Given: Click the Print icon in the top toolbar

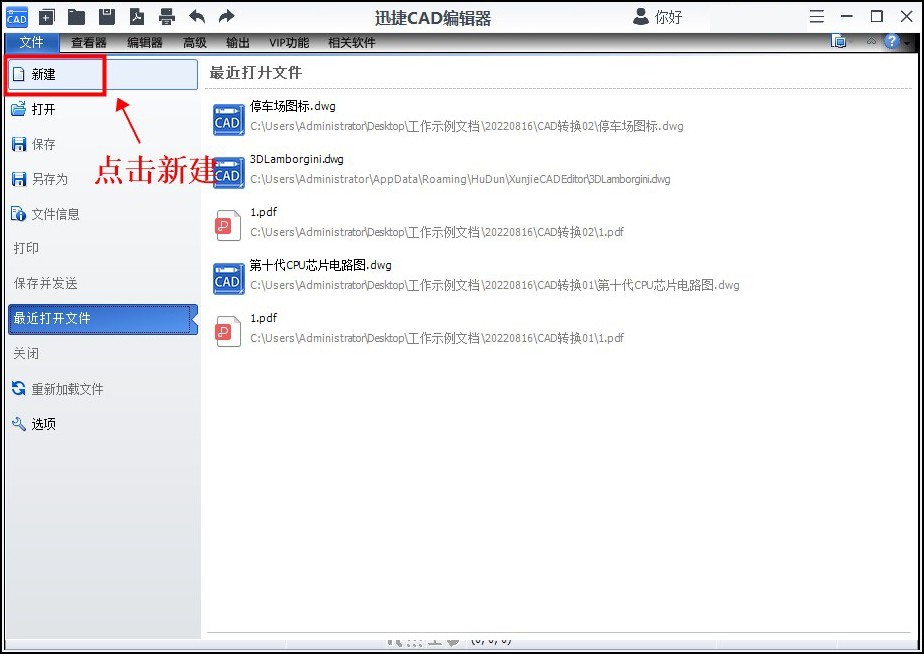Looking at the screenshot, I should 167,16.
